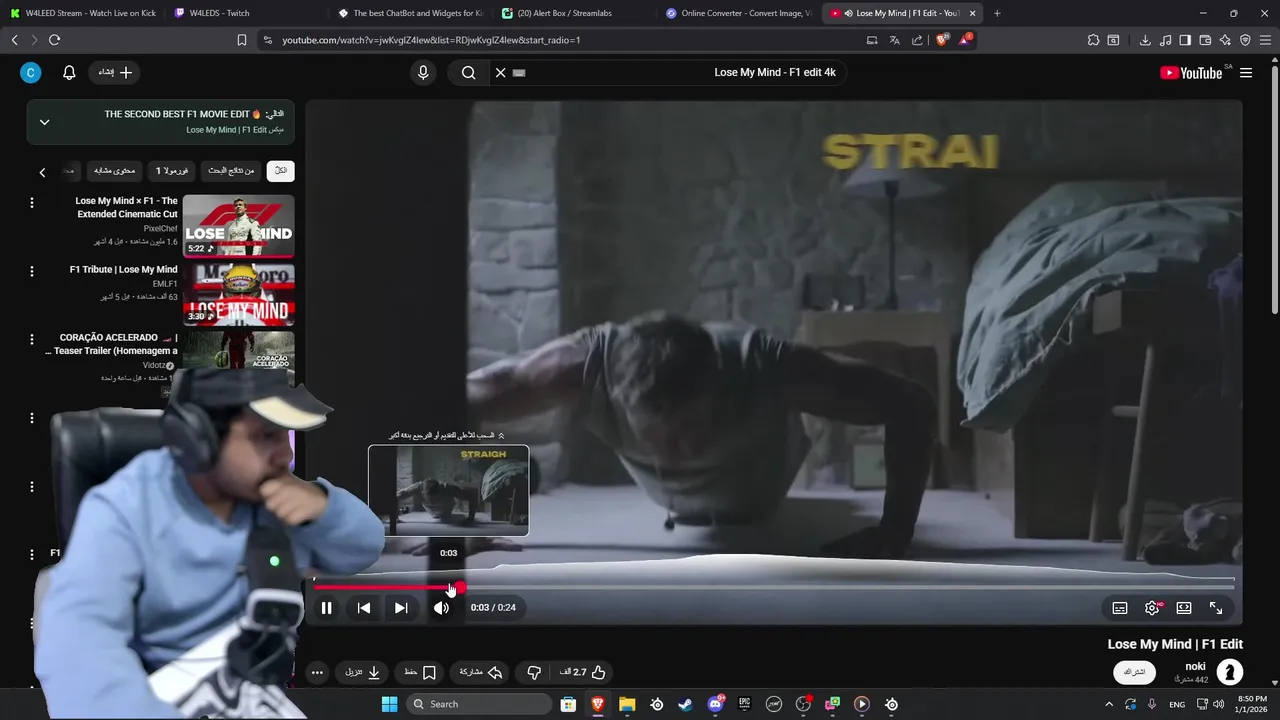
Task: Open Brave Wallet icon
Action: click(1205, 40)
